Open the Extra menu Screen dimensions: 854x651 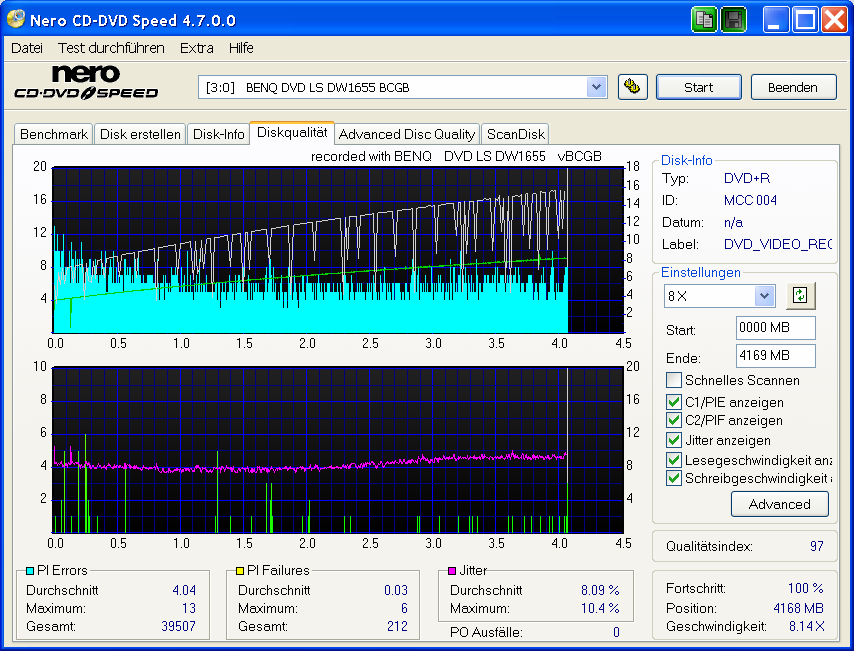coord(196,47)
